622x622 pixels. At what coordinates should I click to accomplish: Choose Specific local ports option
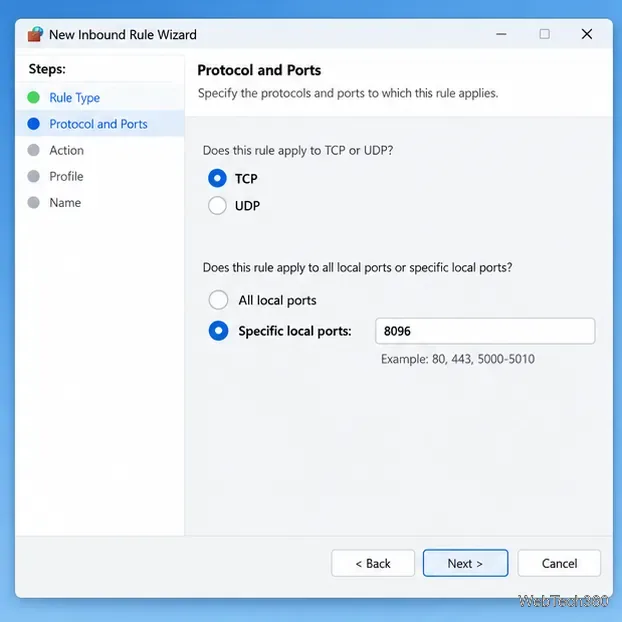click(x=218, y=331)
